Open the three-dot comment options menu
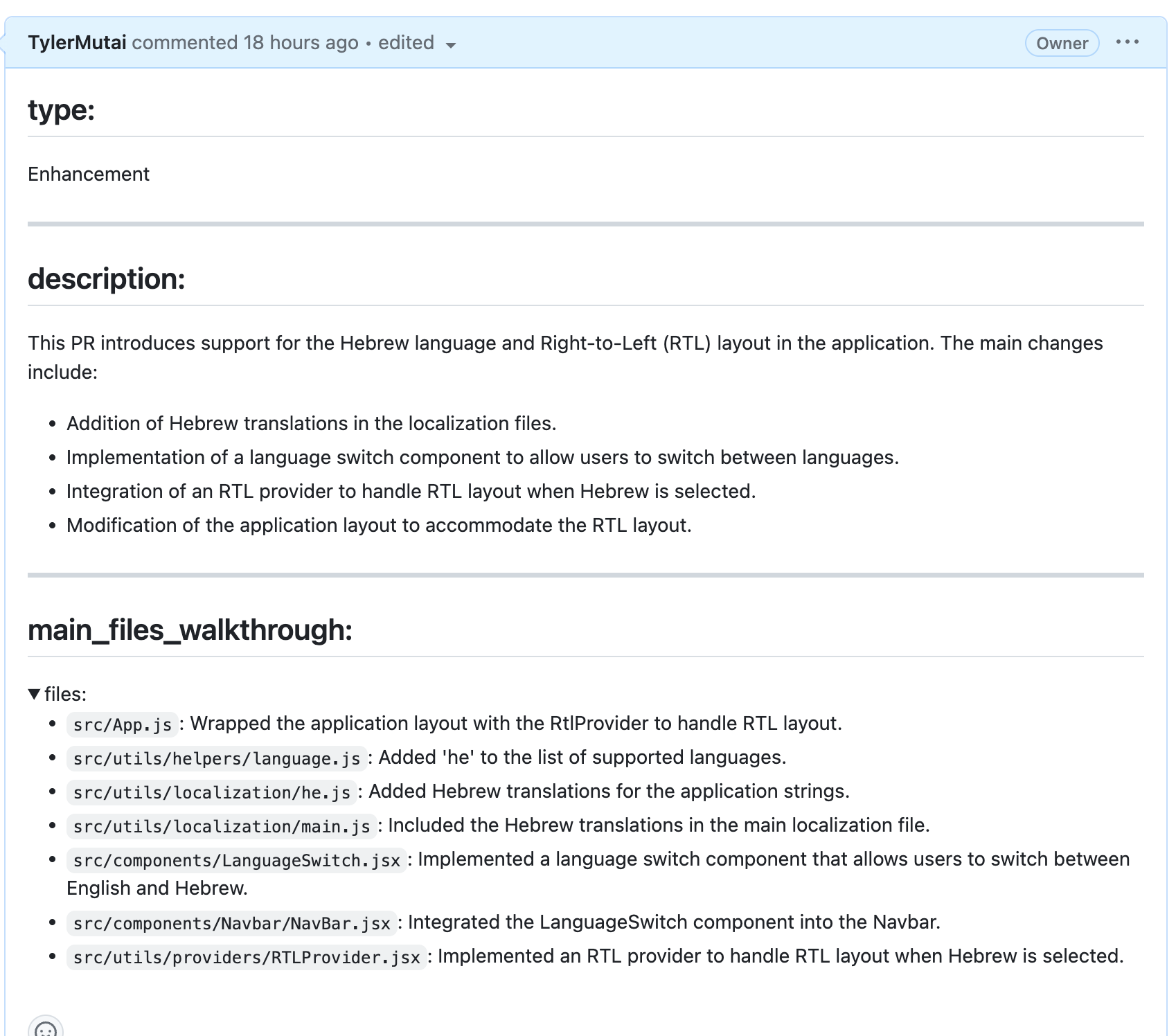This screenshot has width=1176, height=1036. tap(1127, 42)
